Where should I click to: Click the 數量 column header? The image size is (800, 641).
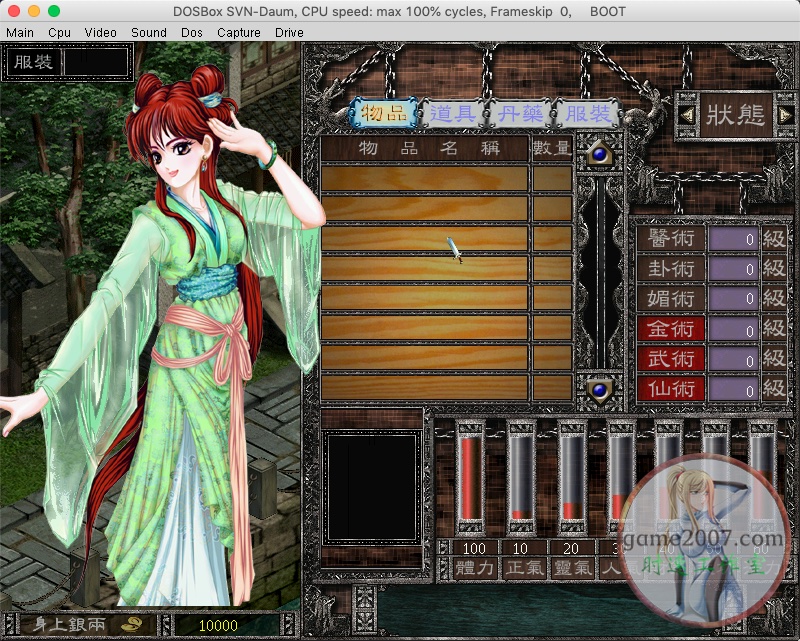coord(552,149)
